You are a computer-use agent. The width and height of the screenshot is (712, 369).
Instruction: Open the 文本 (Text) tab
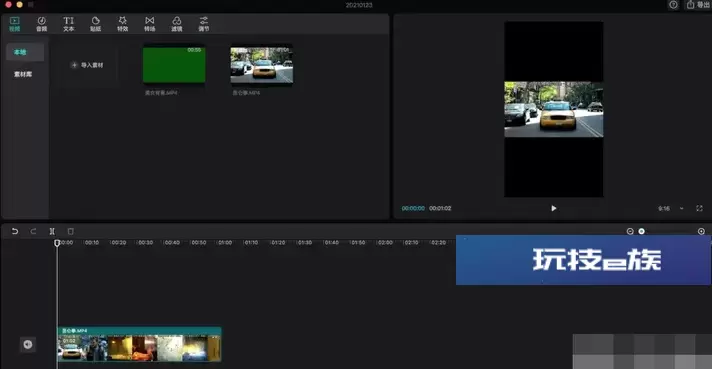click(x=69, y=24)
